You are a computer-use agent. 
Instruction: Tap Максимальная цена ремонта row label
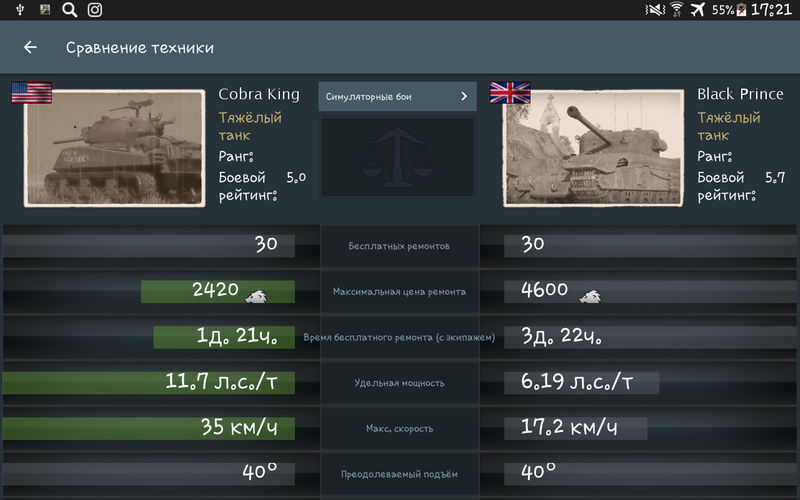(399, 292)
